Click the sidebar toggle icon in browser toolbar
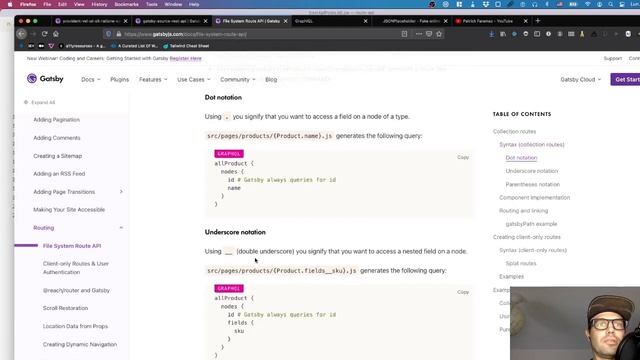 pos(537,34)
